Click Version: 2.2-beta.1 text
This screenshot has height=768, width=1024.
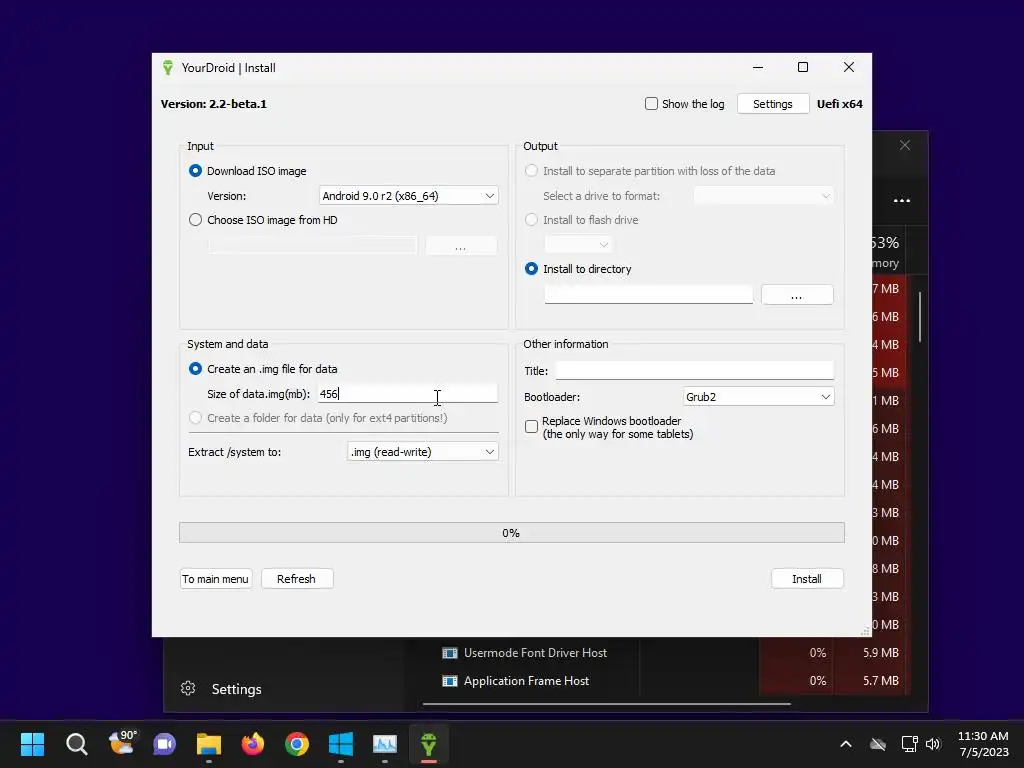(x=214, y=104)
